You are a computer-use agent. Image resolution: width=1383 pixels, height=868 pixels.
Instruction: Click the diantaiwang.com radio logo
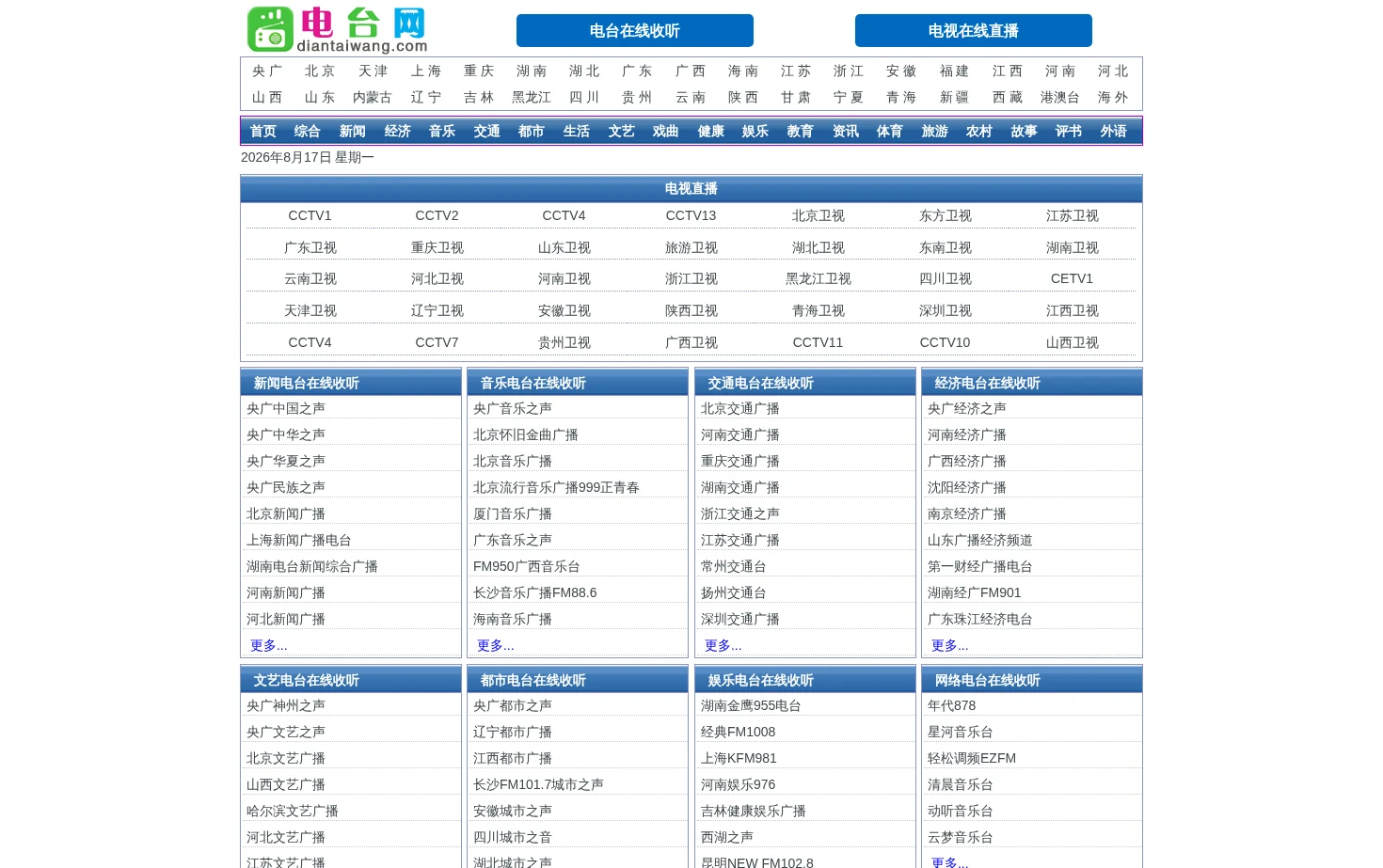[337, 29]
